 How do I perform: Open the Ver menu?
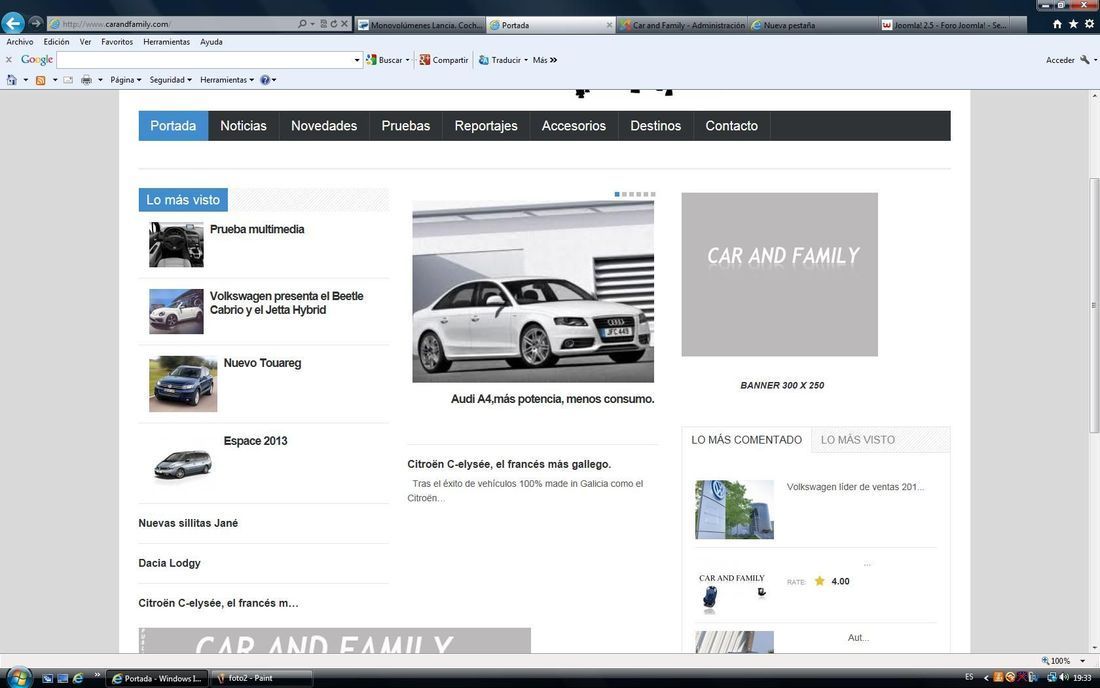[x=85, y=42]
